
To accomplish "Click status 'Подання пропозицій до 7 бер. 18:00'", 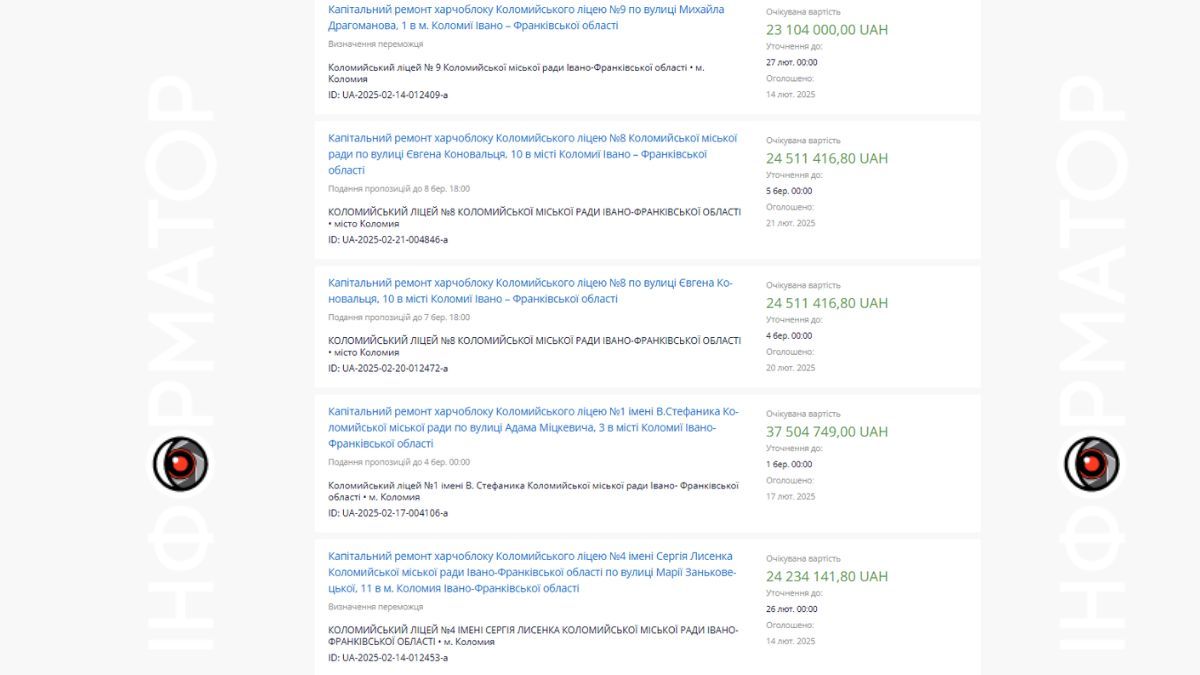I will (399, 318).
